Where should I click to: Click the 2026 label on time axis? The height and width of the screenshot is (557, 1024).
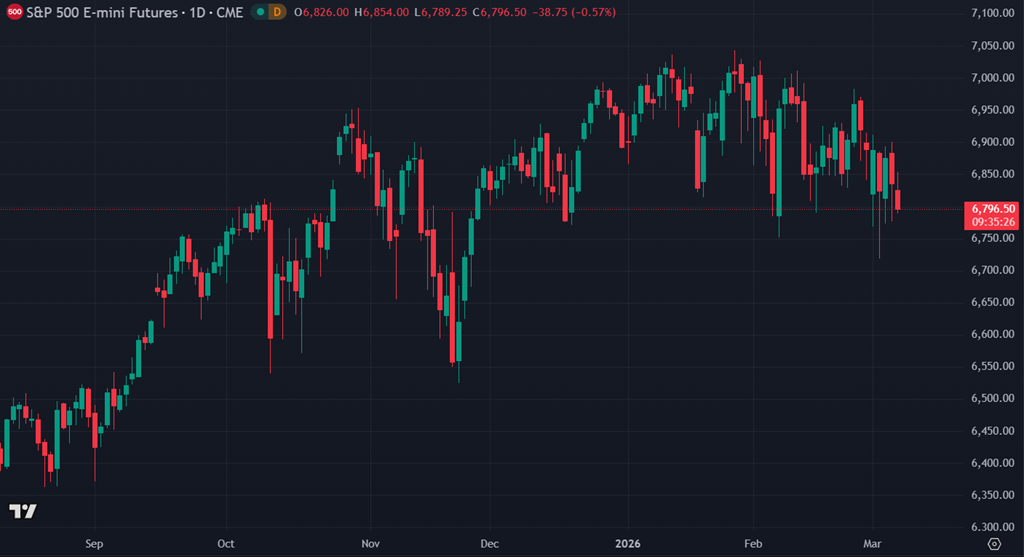tap(628, 544)
